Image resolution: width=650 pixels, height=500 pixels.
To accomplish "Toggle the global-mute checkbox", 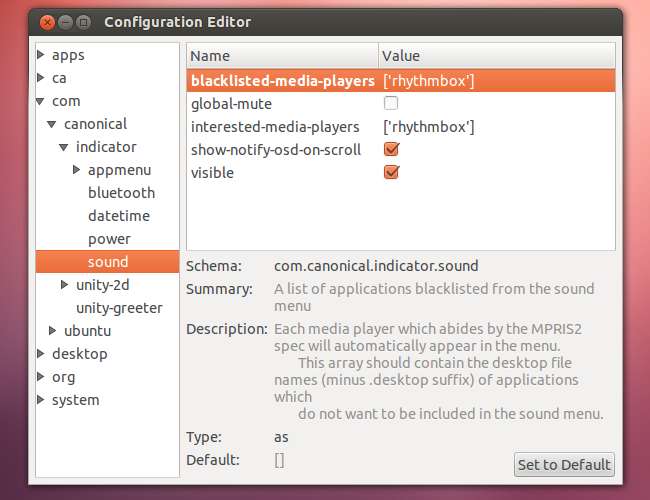I will pyautogui.click(x=391, y=103).
